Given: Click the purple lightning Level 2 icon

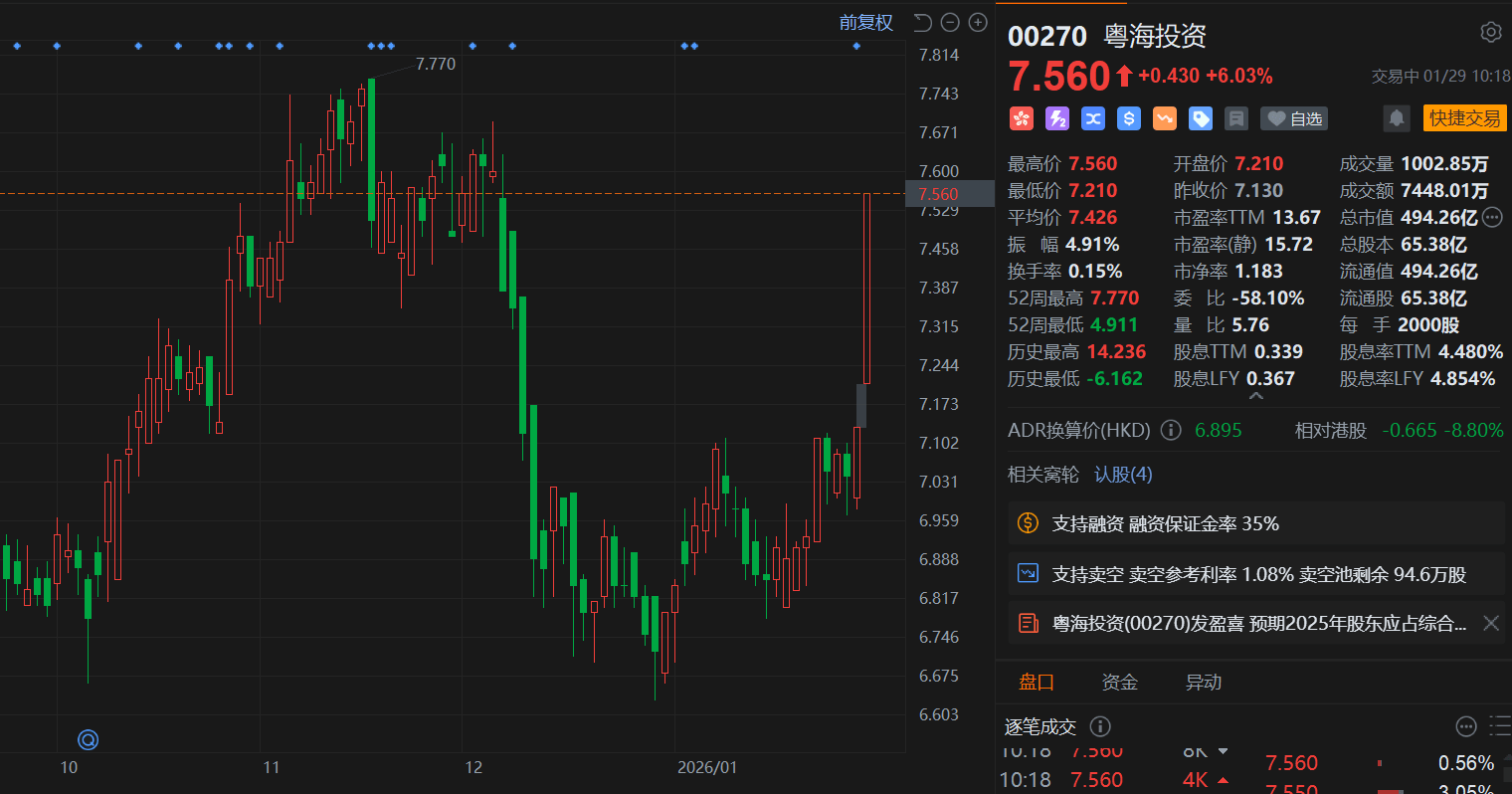Looking at the screenshot, I should pyautogui.click(x=1057, y=119).
